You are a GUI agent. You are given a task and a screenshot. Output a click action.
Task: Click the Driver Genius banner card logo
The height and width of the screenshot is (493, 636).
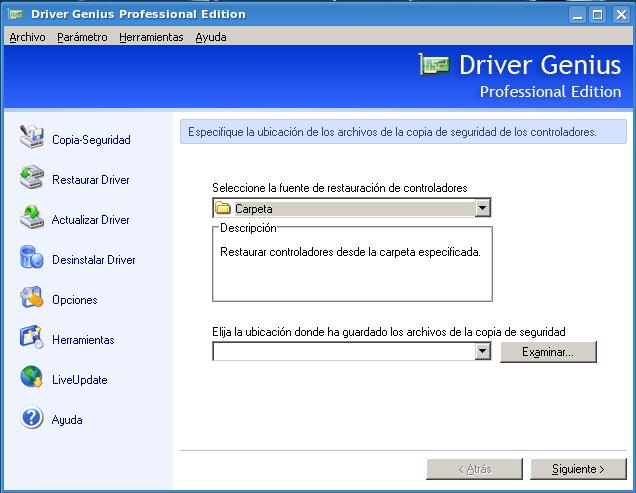pos(434,65)
